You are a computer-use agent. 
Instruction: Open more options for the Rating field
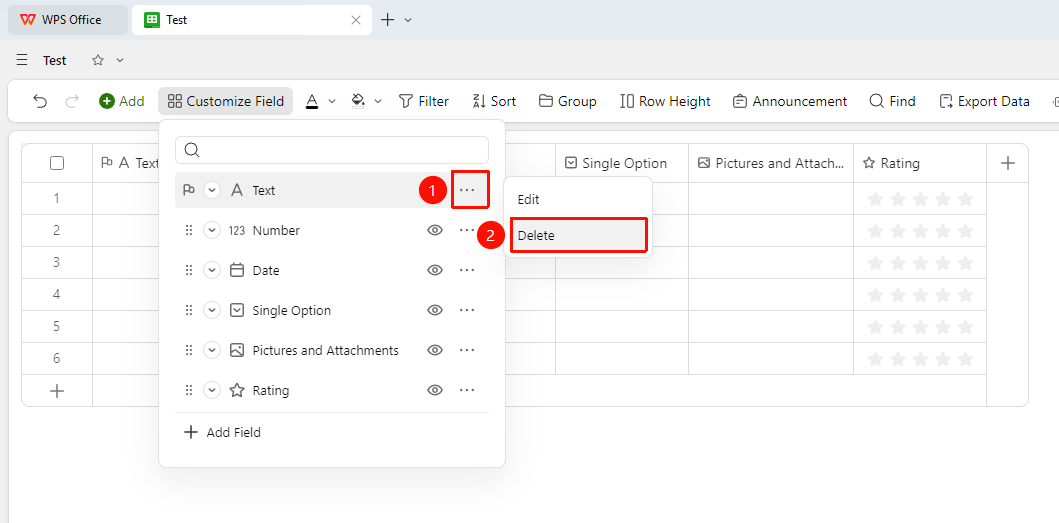point(467,390)
